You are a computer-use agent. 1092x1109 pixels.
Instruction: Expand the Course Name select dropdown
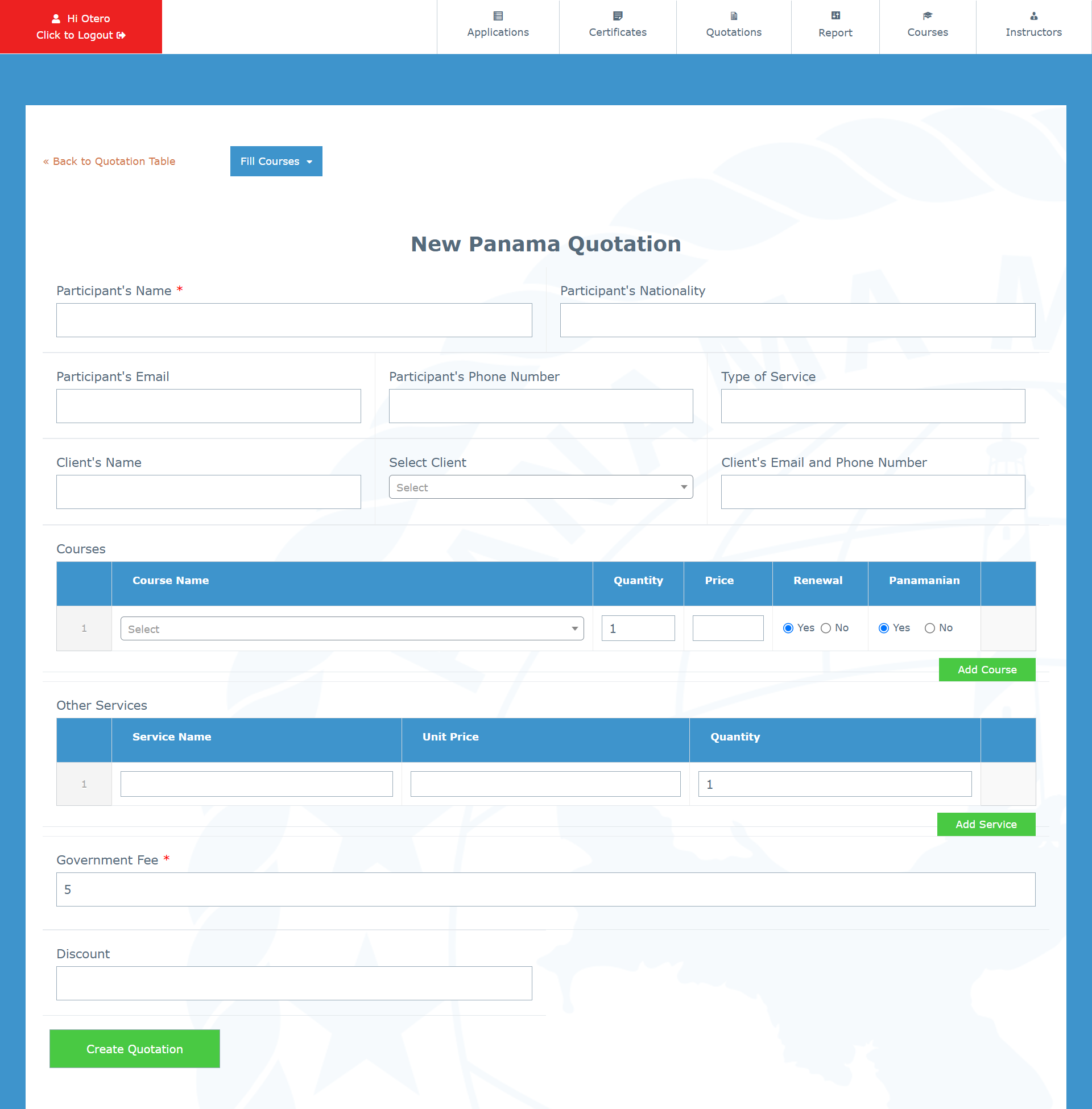click(351, 628)
